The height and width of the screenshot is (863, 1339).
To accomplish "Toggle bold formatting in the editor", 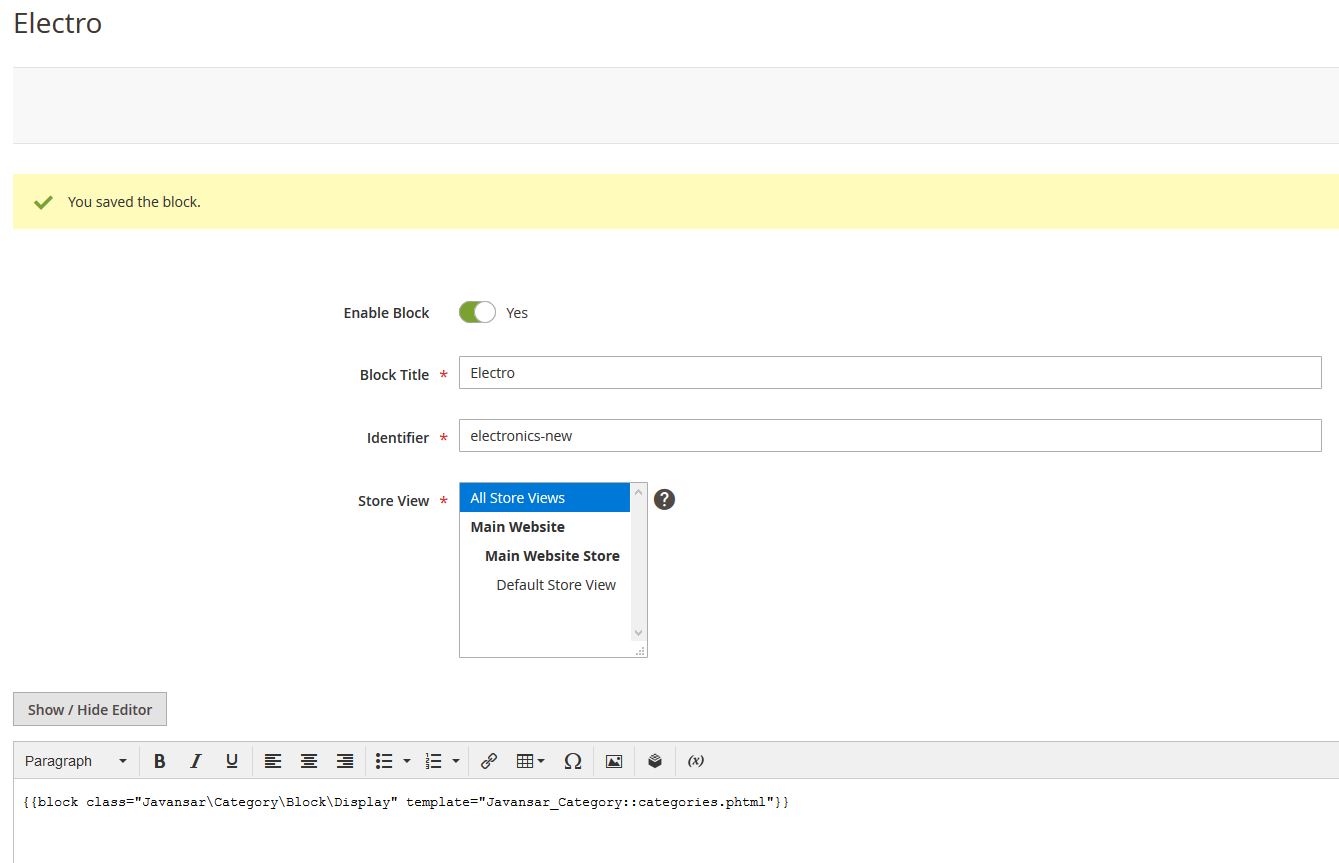I will [x=159, y=761].
